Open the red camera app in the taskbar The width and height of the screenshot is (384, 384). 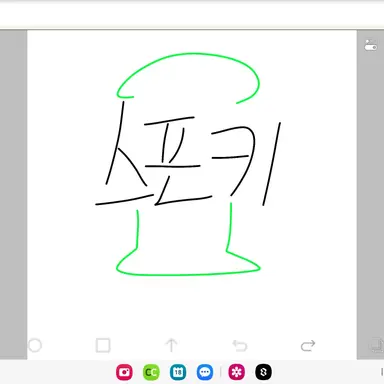124,372
